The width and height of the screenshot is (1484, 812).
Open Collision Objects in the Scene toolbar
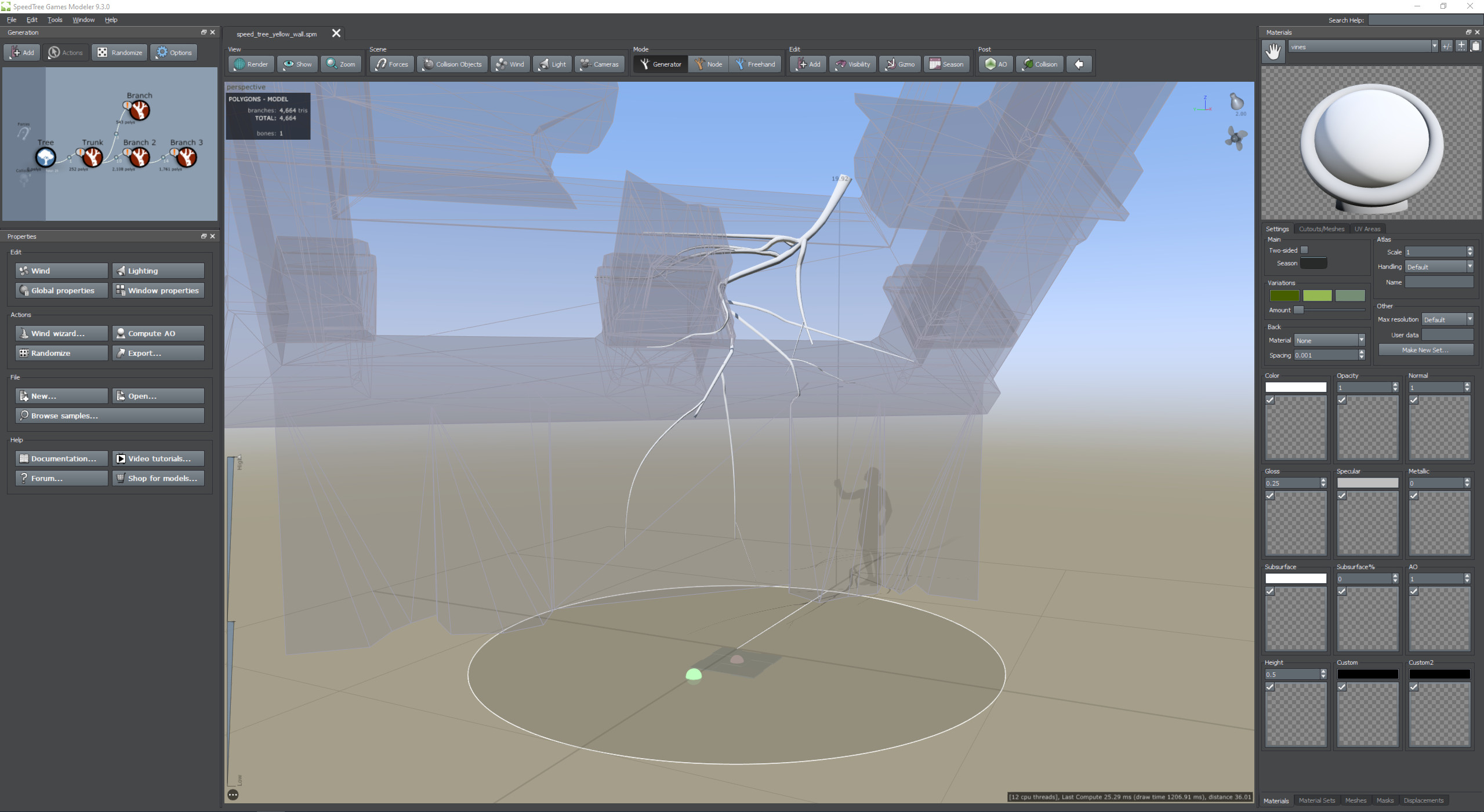point(452,64)
